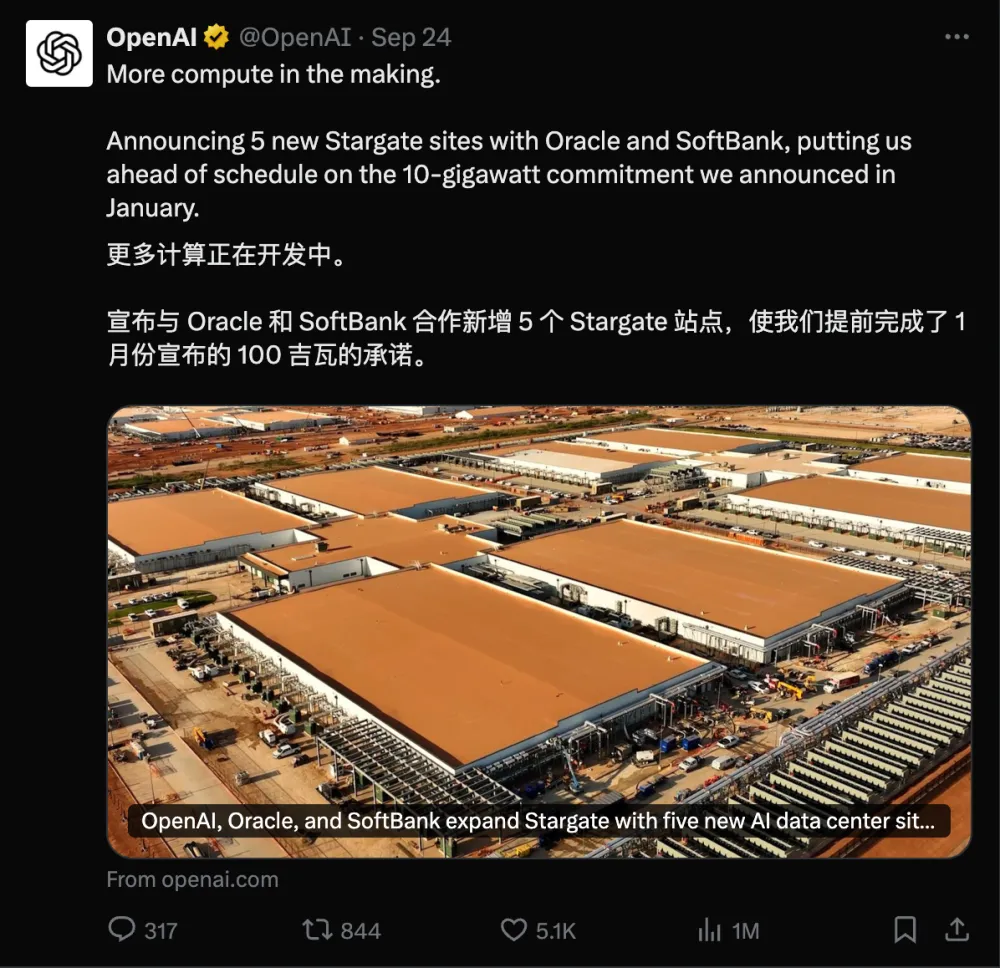Click the repost arrows icon
Viewport: 1000px width, 968px height.
click(x=317, y=930)
